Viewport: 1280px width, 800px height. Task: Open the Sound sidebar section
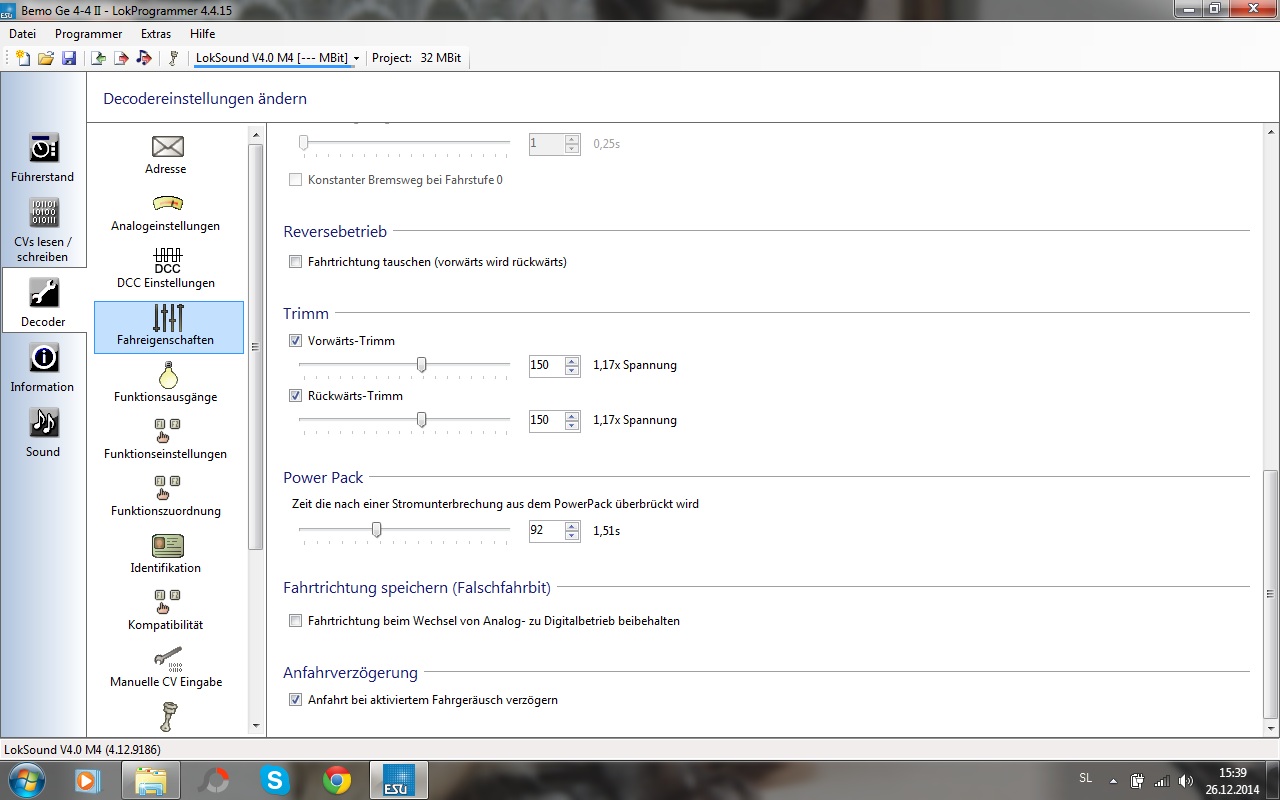pyautogui.click(x=43, y=432)
